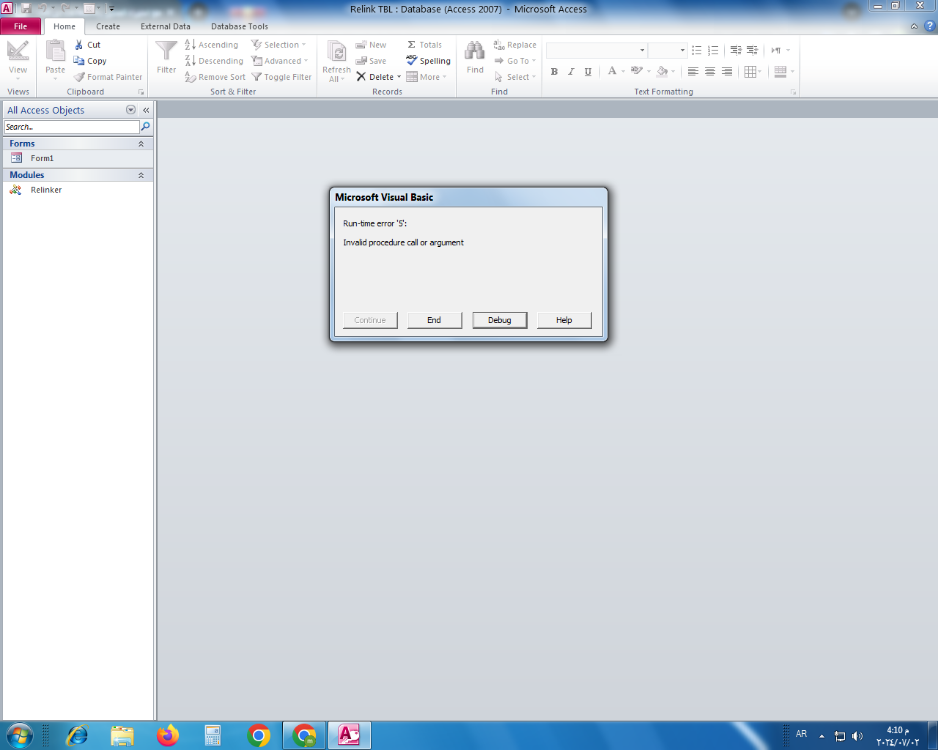
Task: Sort Ascending with the A-Z icon
Action: click(x=190, y=45)
